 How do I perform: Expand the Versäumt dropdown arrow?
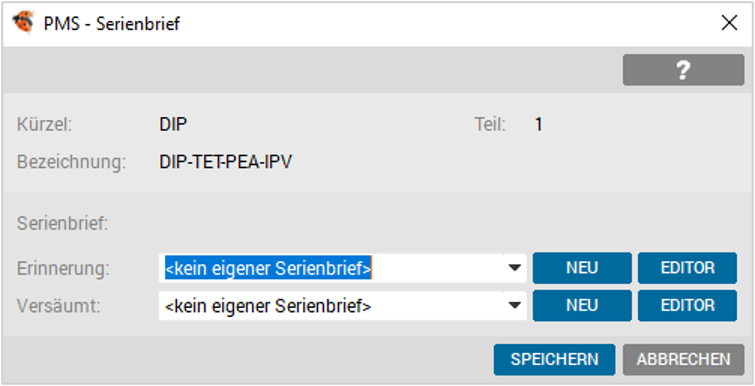tap(515, 306)
